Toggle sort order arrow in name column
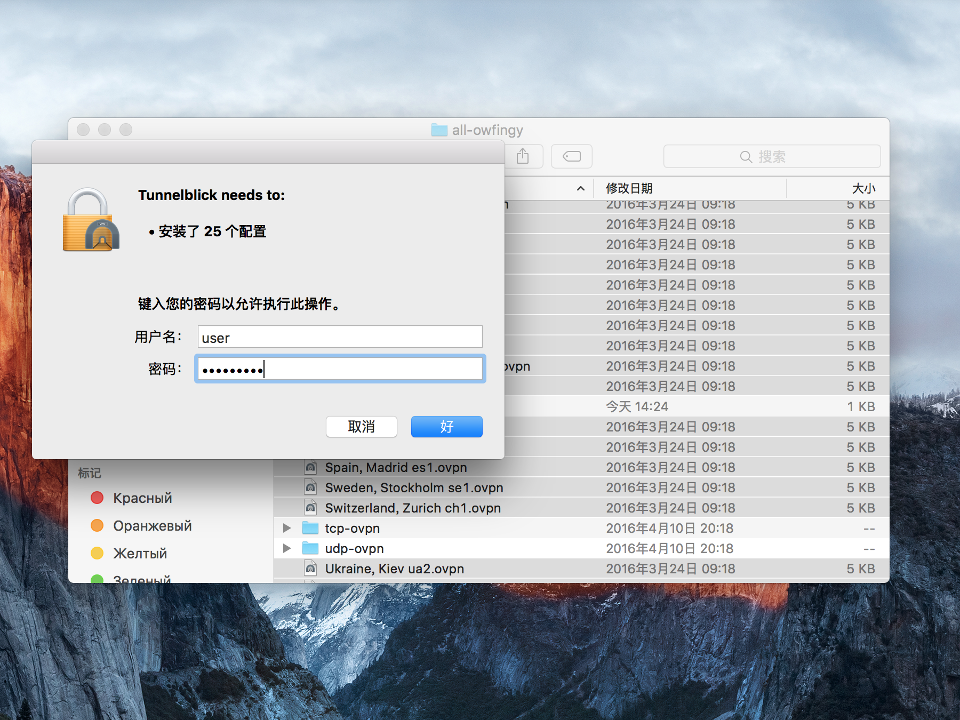The image size is (960, 720). point(580,189)
